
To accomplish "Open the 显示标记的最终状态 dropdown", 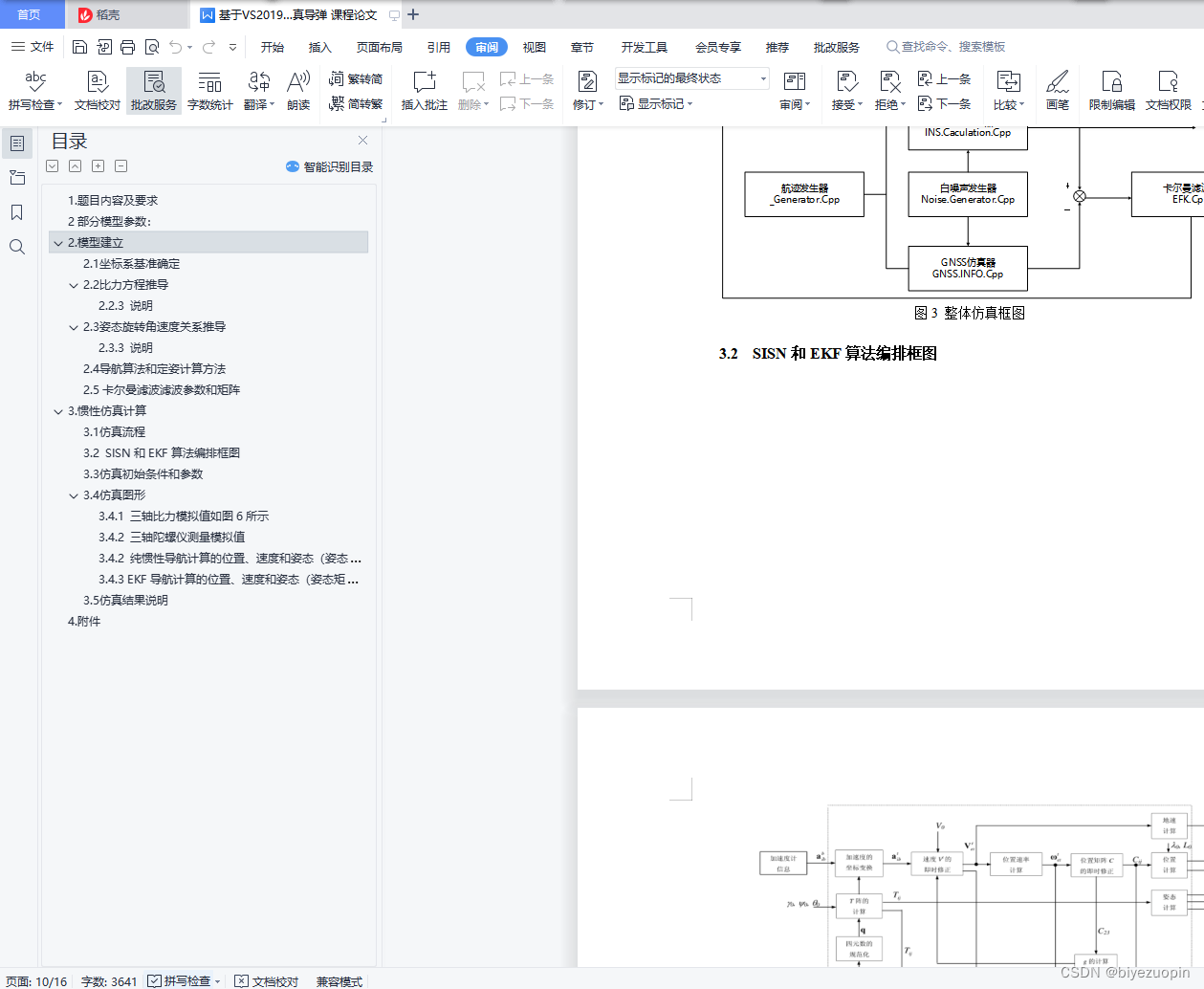I will pos(762,77).
